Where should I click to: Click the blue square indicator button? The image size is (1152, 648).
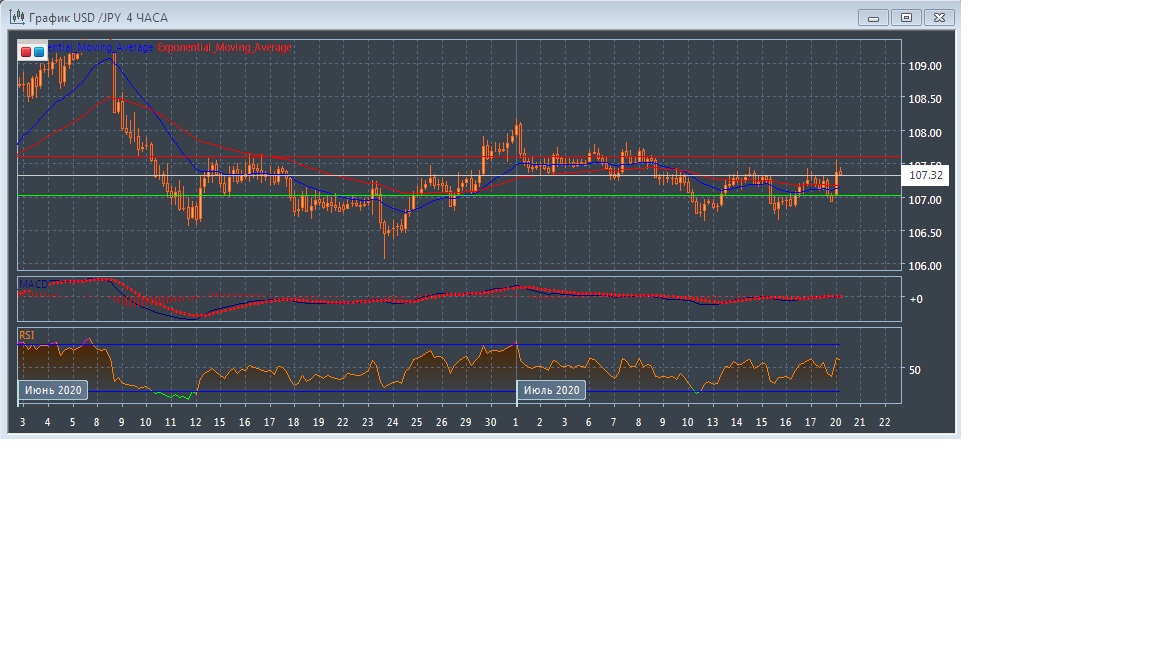39,51
